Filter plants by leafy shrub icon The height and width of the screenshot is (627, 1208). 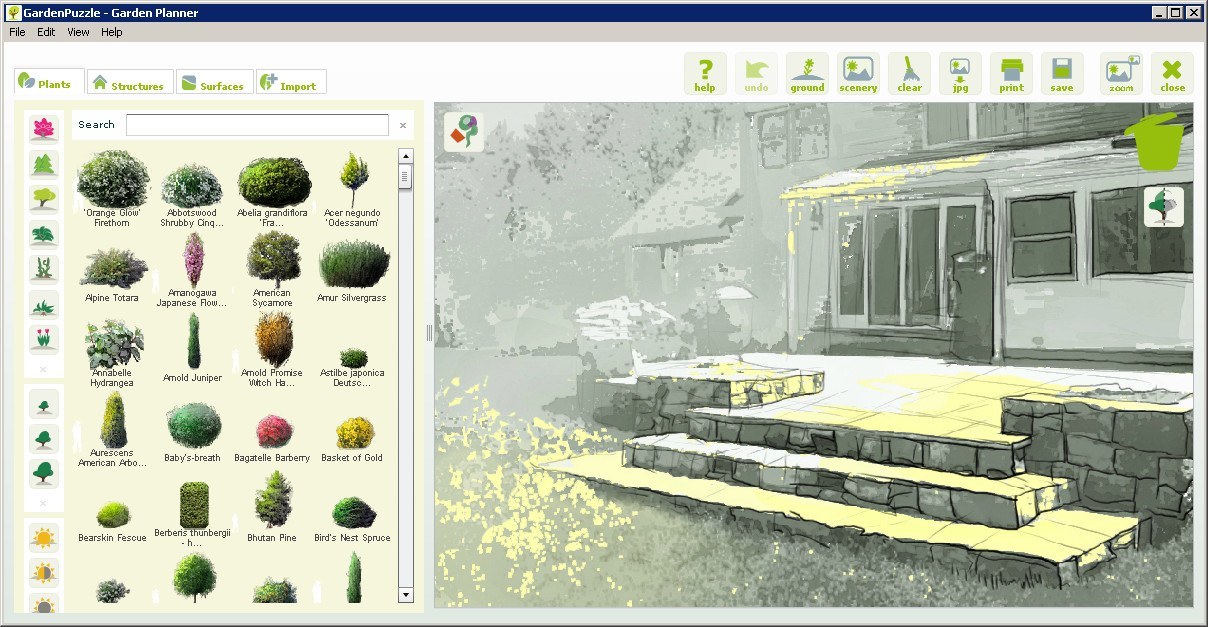tap(43, 233)
